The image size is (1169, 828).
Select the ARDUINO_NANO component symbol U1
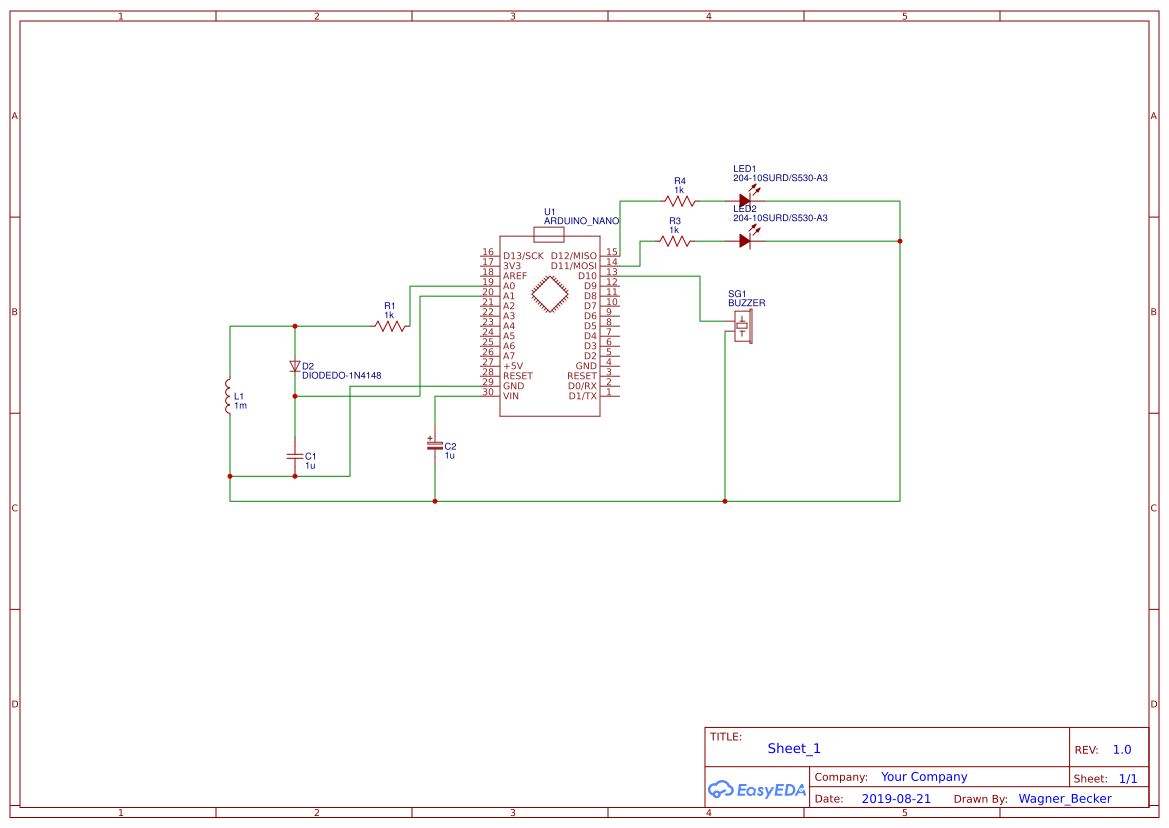pyautogui.click(x=549, y=295)
